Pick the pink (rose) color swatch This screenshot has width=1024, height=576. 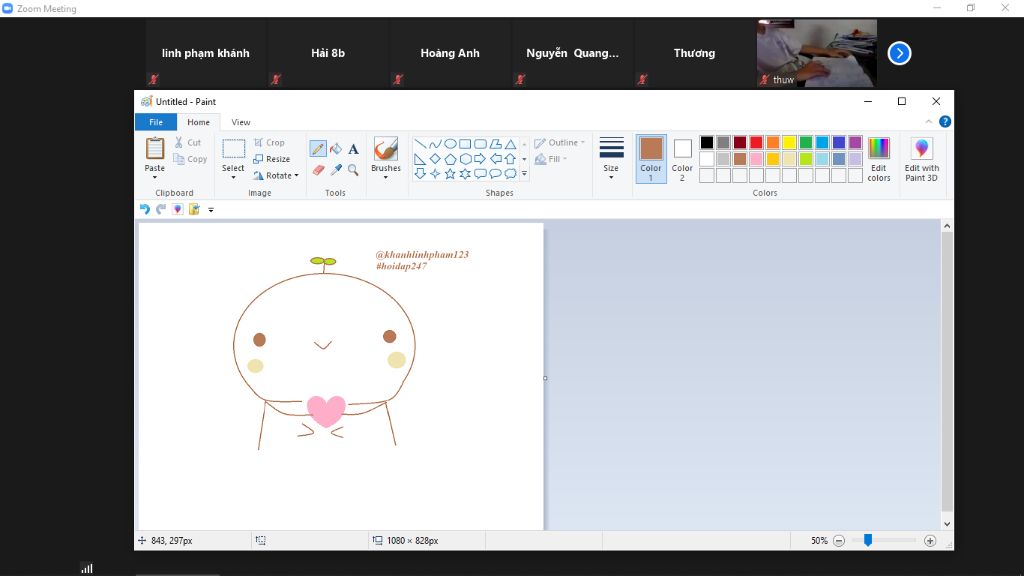(756, 159)
